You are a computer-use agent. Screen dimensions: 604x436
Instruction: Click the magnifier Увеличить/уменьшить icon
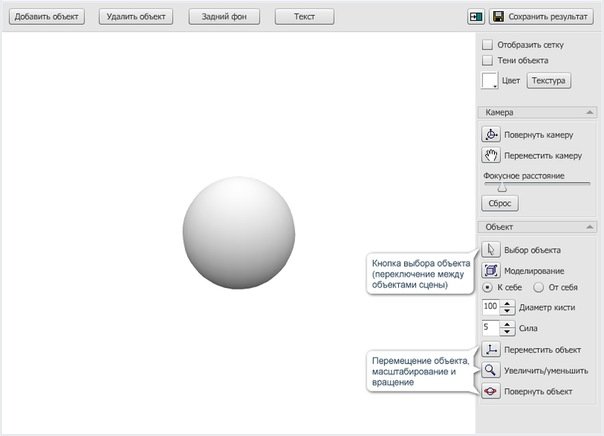tap(491, 370)
